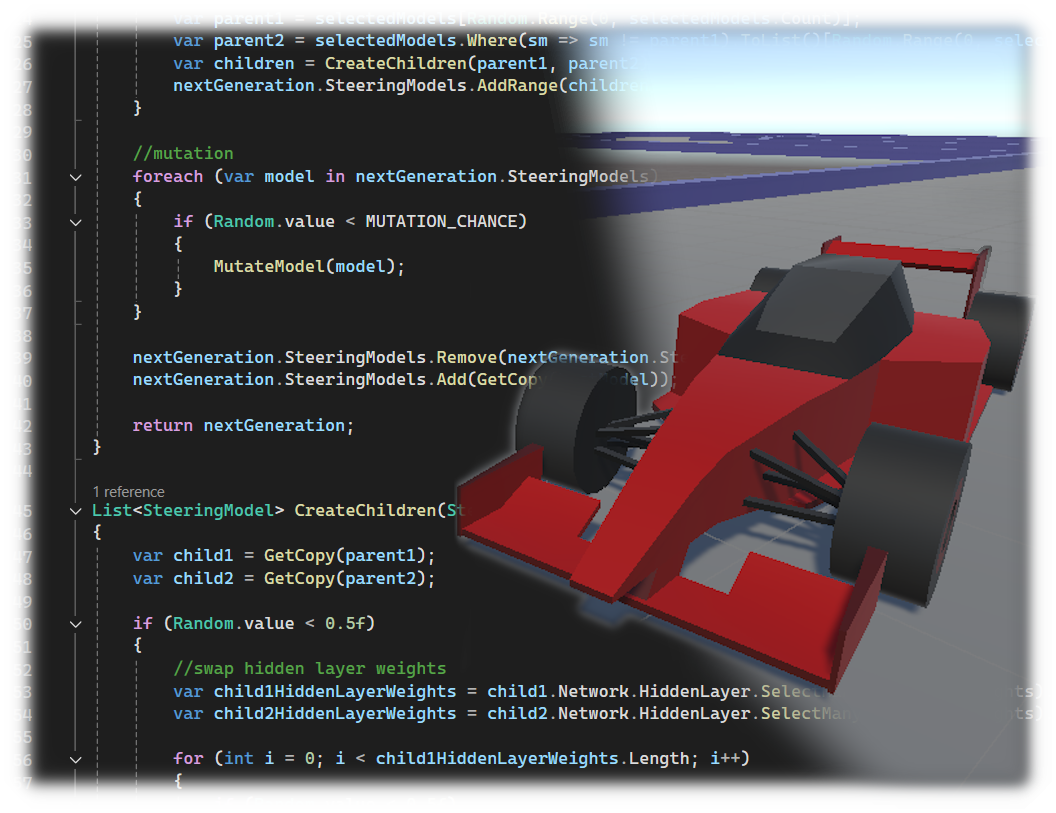Click the CreateChildren method name on line 45
This screenshot has height=813, width=1056.
click(x=365, y=510)
